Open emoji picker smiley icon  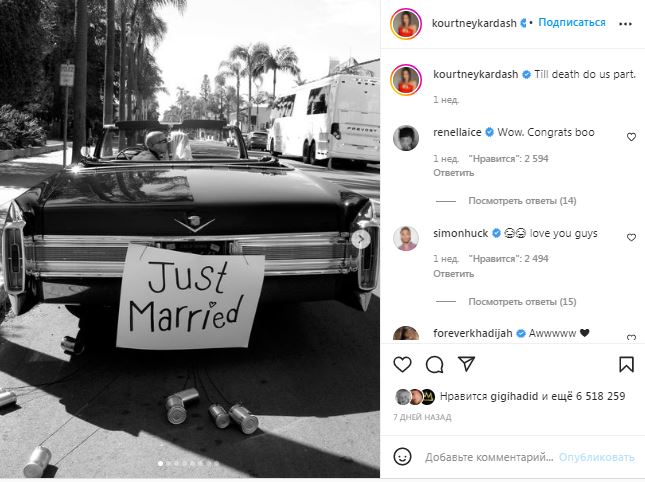click(x=402, y=457)
